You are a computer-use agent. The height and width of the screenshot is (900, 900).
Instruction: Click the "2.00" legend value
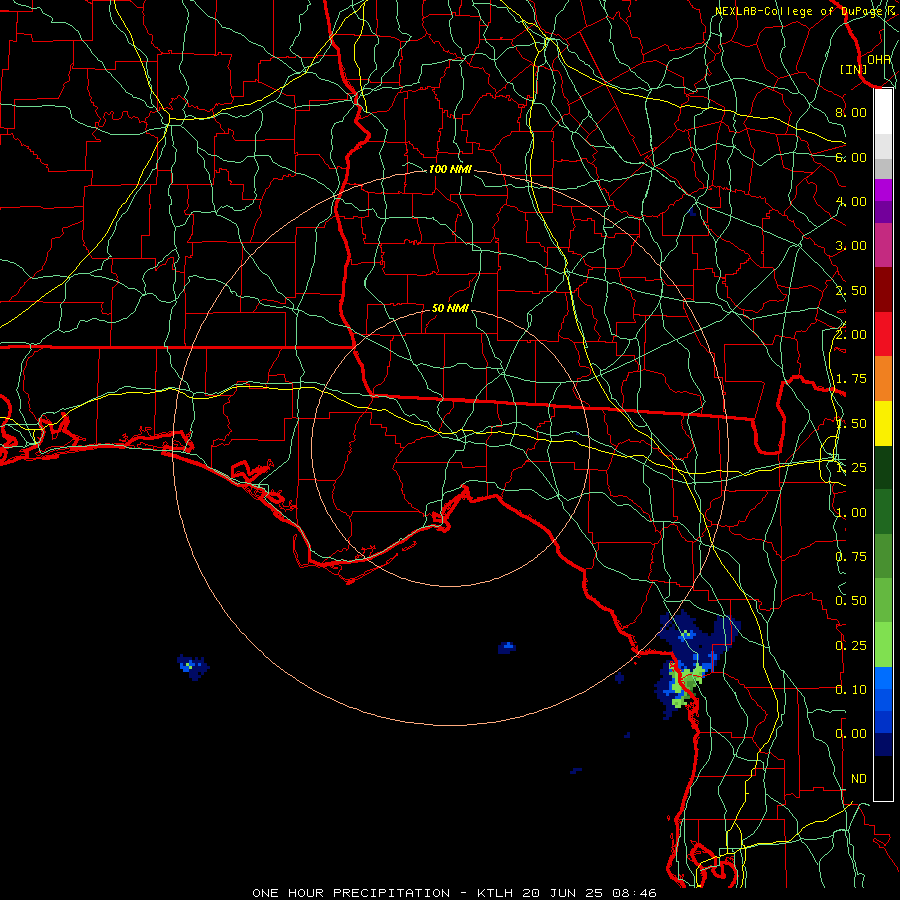pos(851,335)
